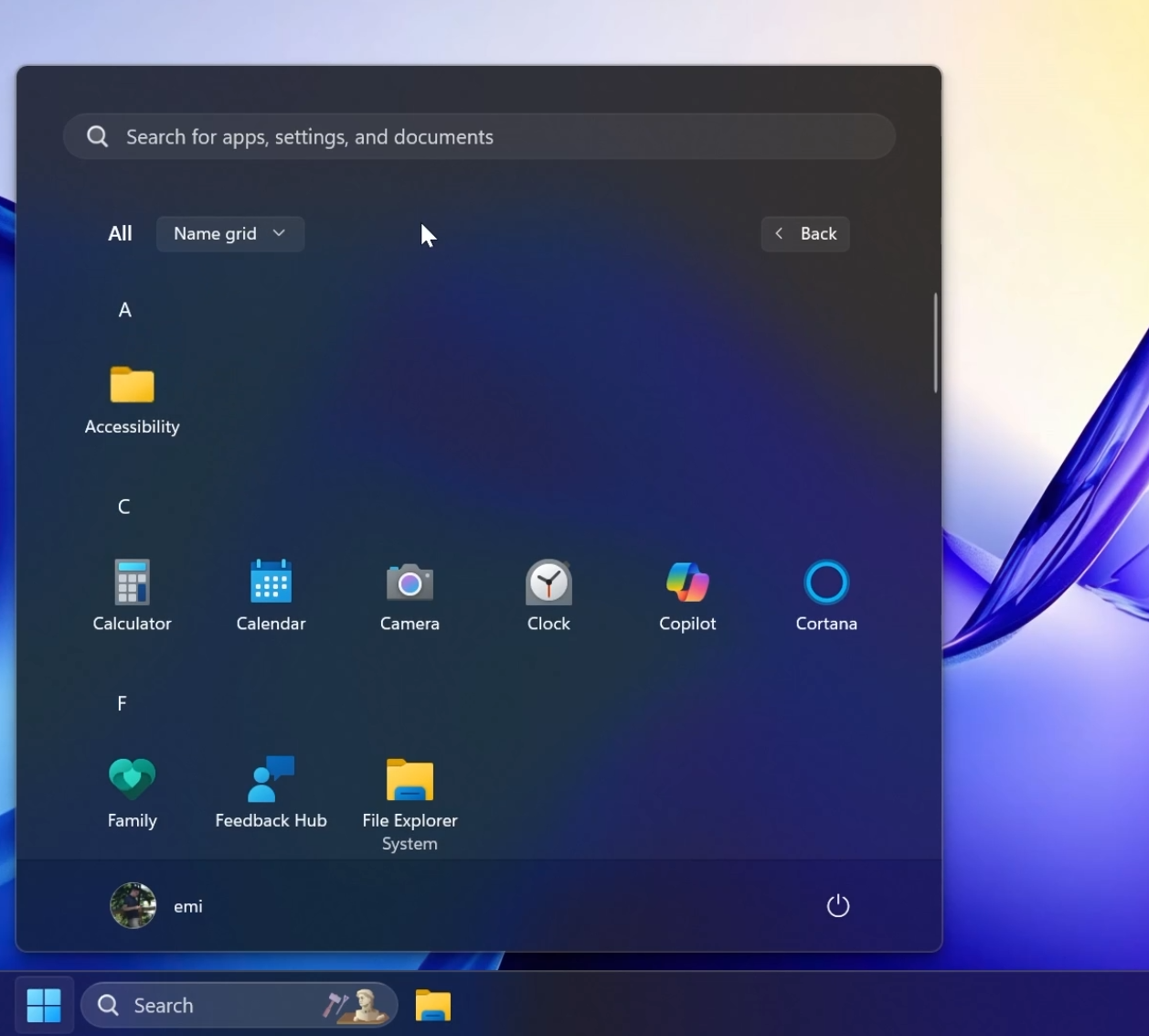Select the All apps filter header

[120, 233]
